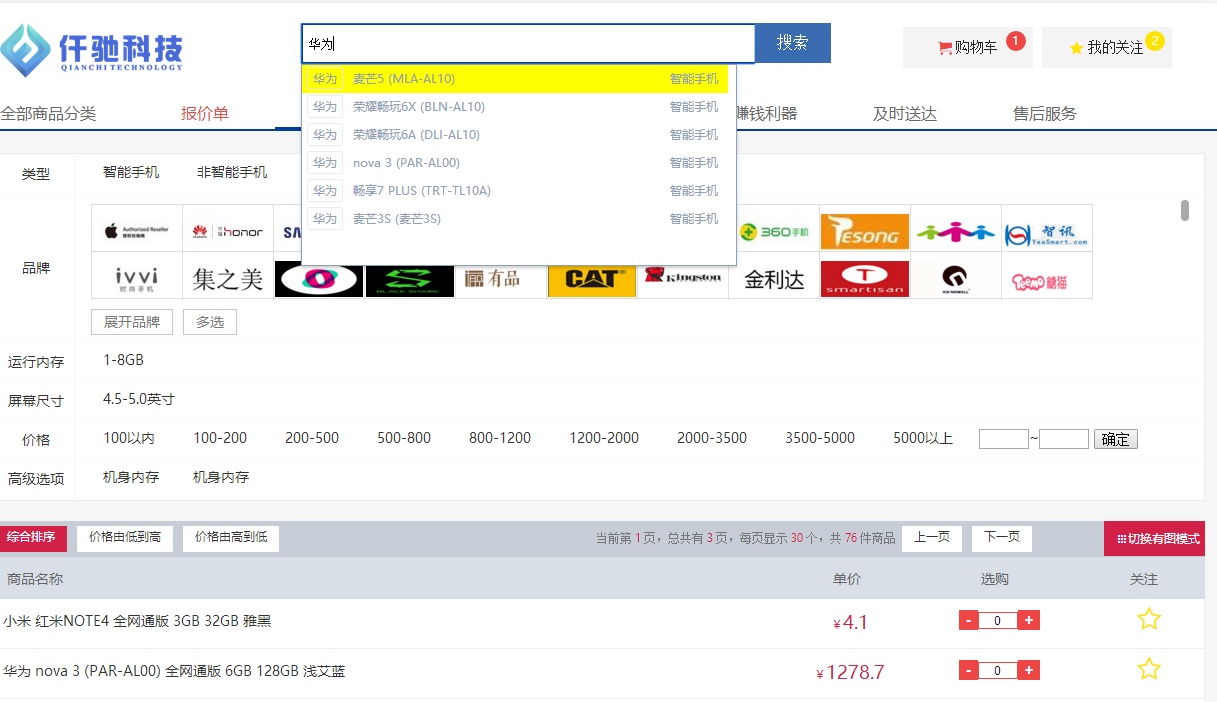Sort by price high to low (价格由高到低)
Image resolution: width=1217 pixels, height=702 pixels.
pos(231,538)
